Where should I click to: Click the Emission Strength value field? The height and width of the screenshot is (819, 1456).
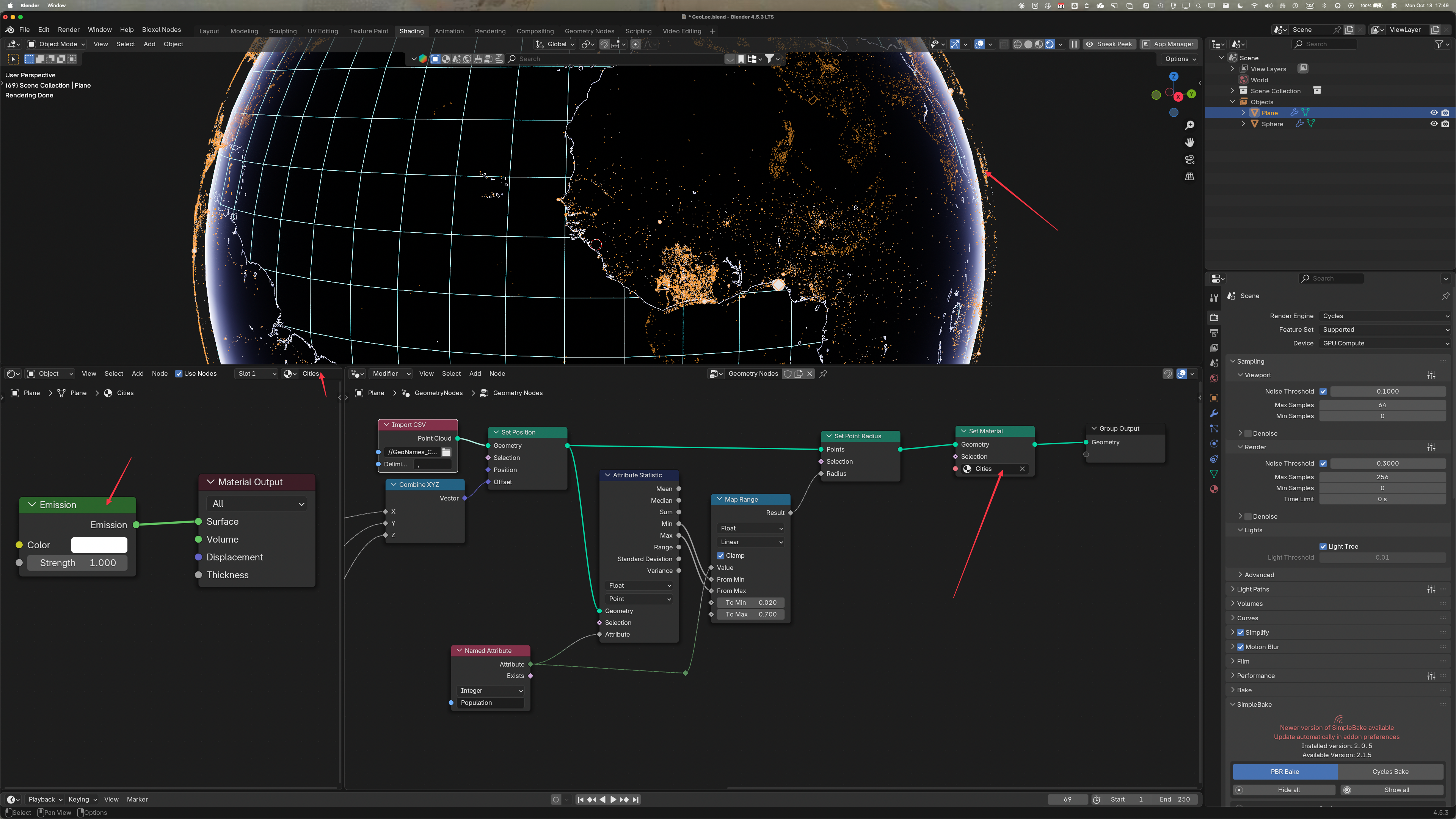point(77,563)
